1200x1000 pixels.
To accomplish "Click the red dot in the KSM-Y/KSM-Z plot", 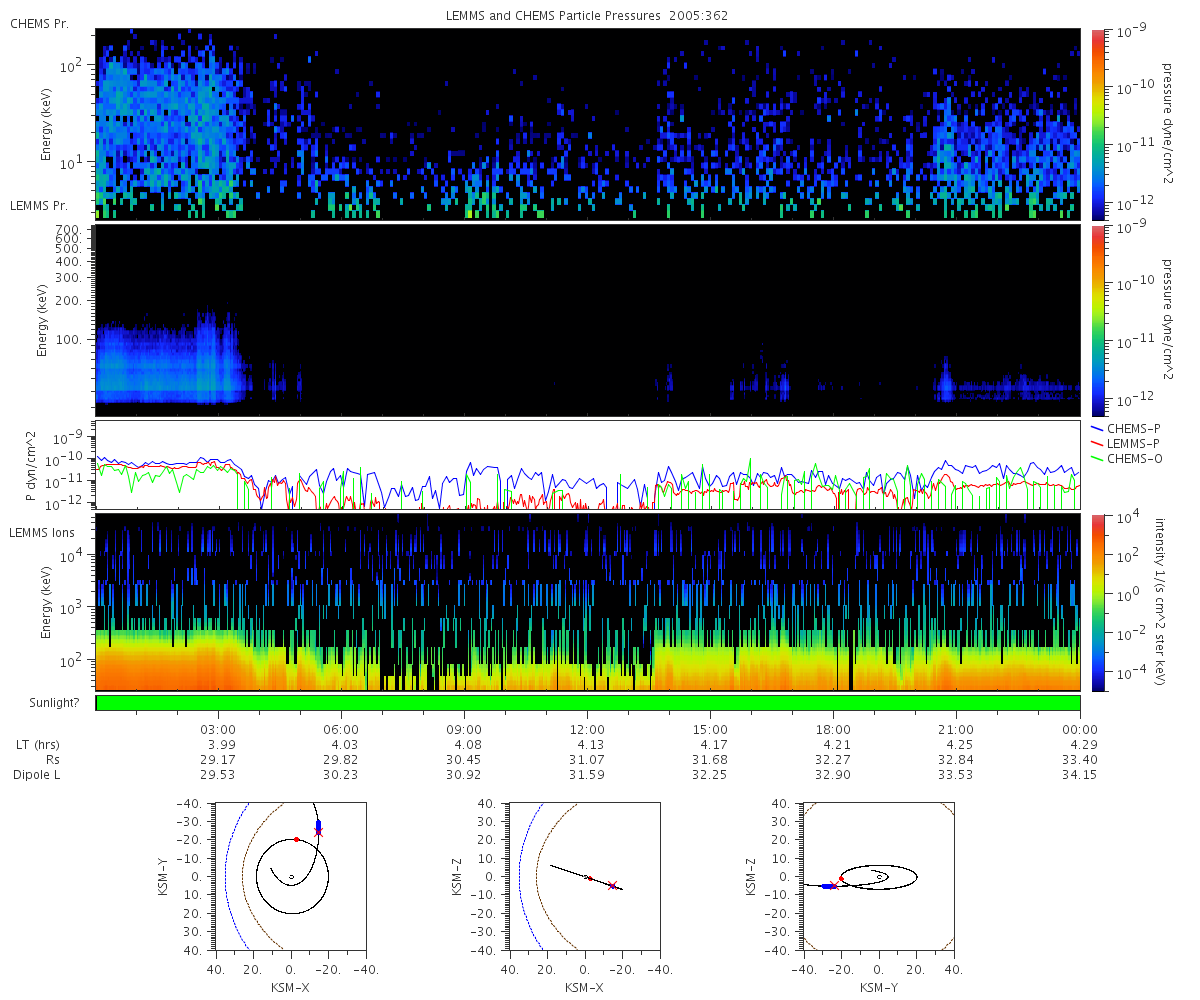I will tap(842, 878).
